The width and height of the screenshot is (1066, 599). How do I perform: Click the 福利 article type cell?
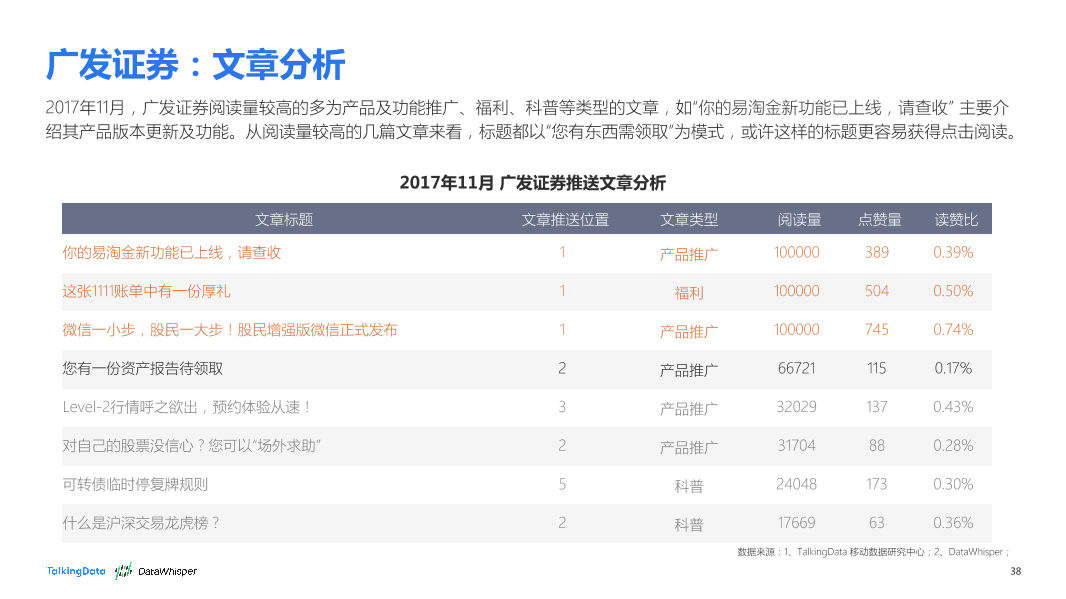coord(689,293)
